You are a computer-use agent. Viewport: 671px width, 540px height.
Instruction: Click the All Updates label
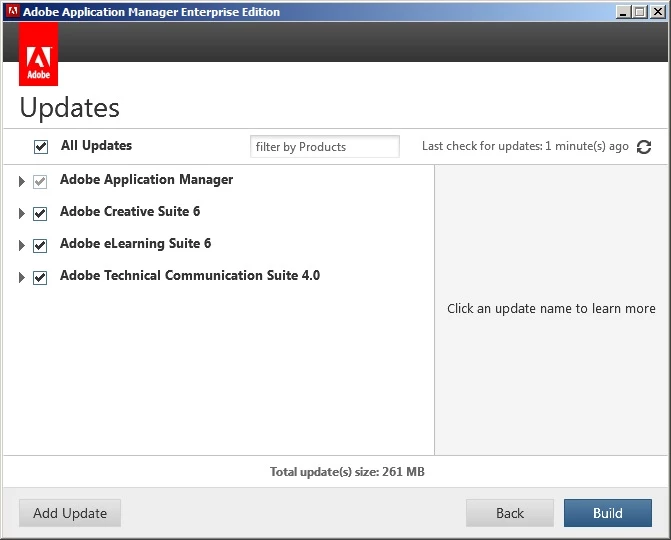[x=96, y=145]
